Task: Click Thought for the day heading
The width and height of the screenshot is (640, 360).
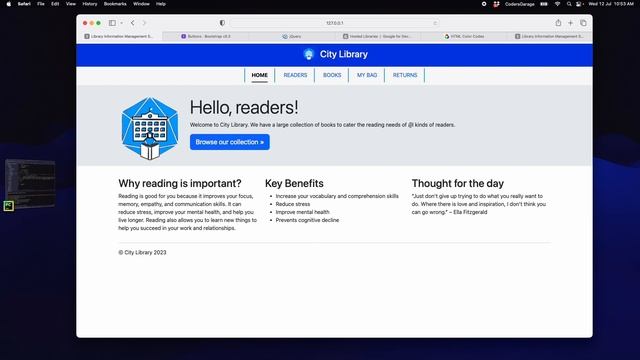Action: coord(458,183)
